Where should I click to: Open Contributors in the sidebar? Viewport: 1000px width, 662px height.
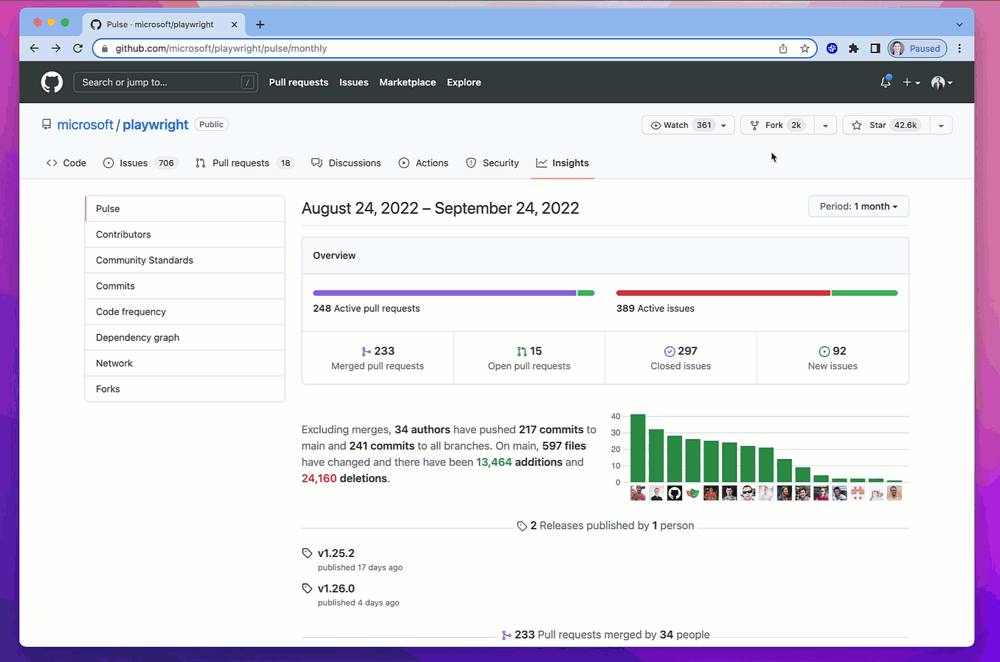point(185,235)
